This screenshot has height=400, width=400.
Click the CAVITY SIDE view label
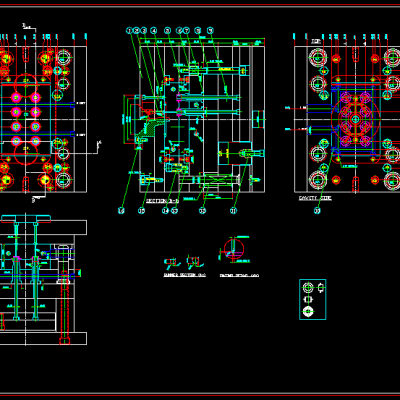(x=315, y=198)
